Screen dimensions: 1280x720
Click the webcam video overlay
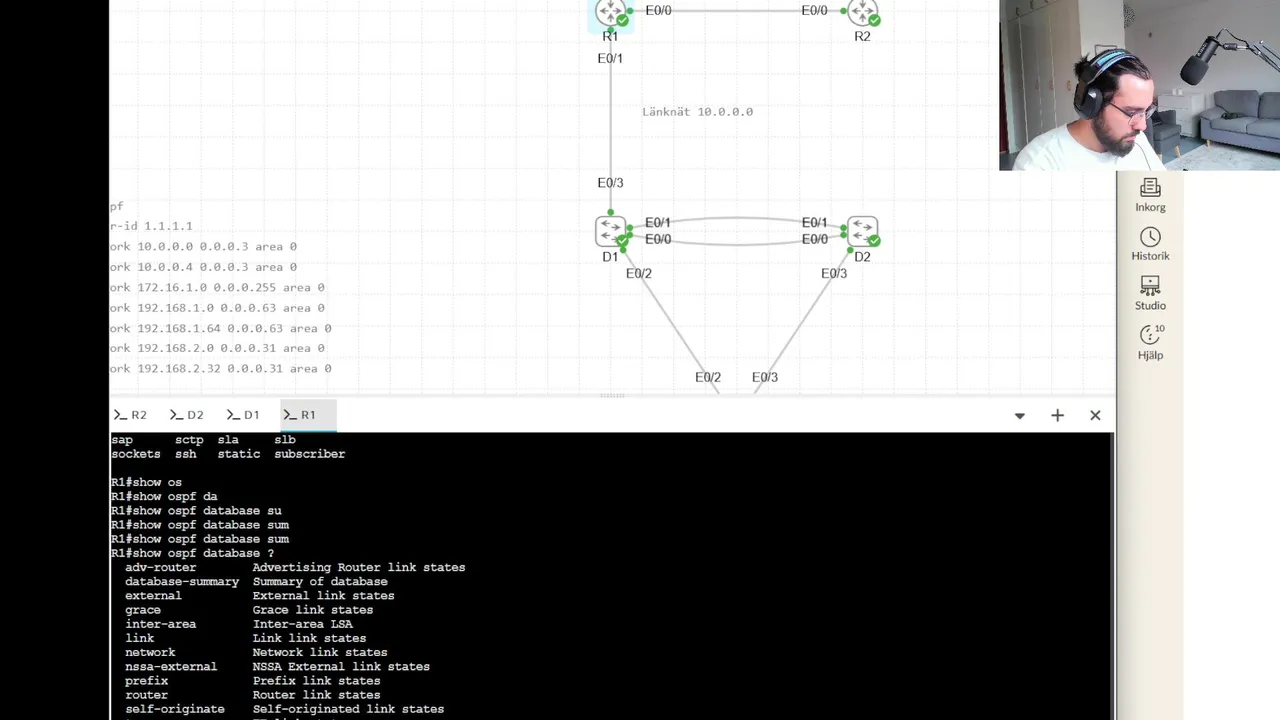(1139, 85)
